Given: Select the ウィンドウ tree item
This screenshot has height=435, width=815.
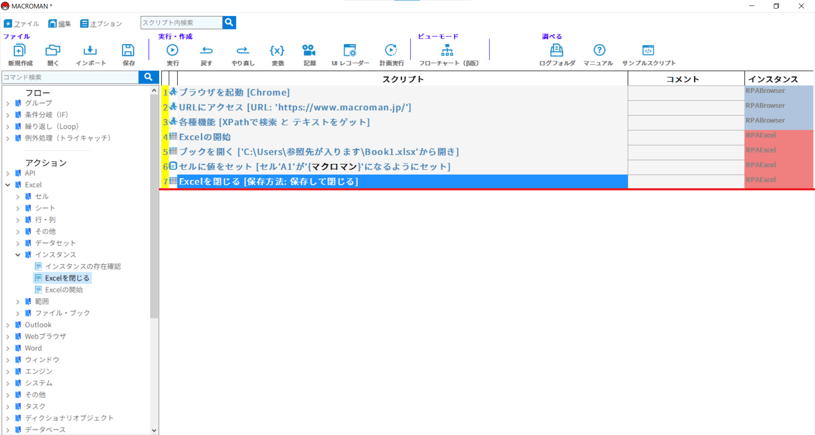Looking at the screenshot, I should pyautogui.click(x=42, y=360).
